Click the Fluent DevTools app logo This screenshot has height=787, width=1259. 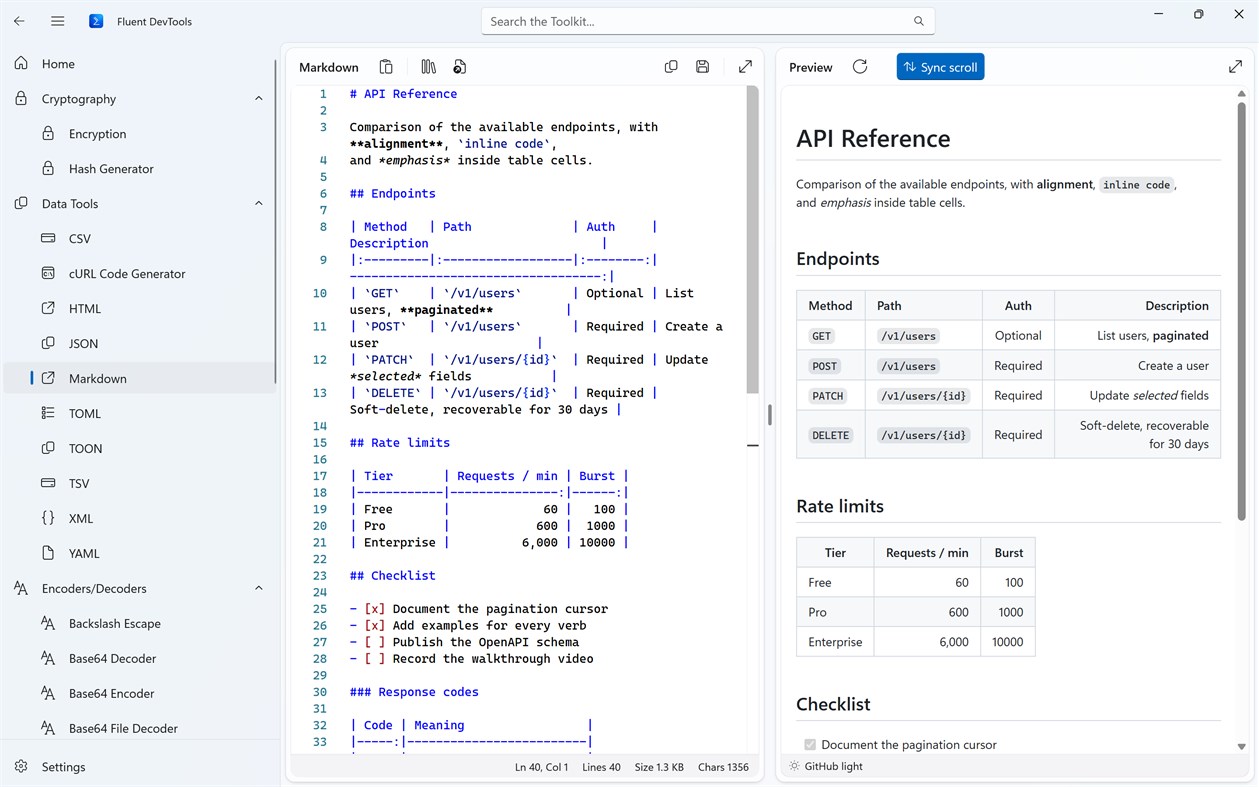click(x=96, y=21)
